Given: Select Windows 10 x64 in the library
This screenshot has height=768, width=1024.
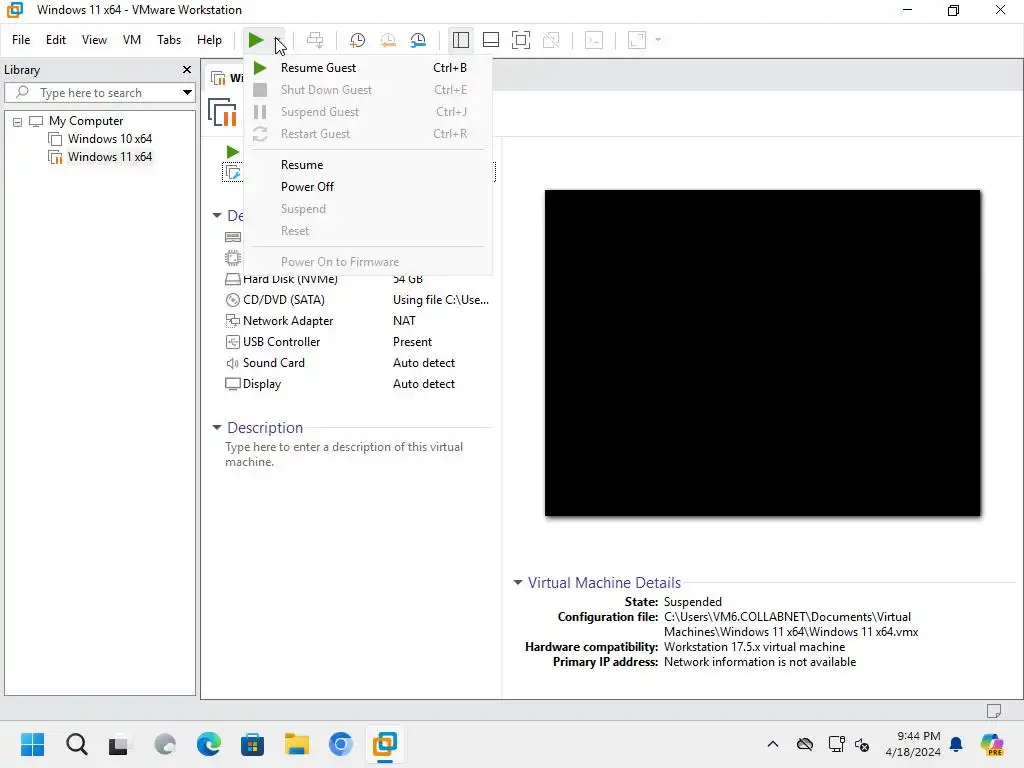Looking at the screenshot, I should (110, 138).
